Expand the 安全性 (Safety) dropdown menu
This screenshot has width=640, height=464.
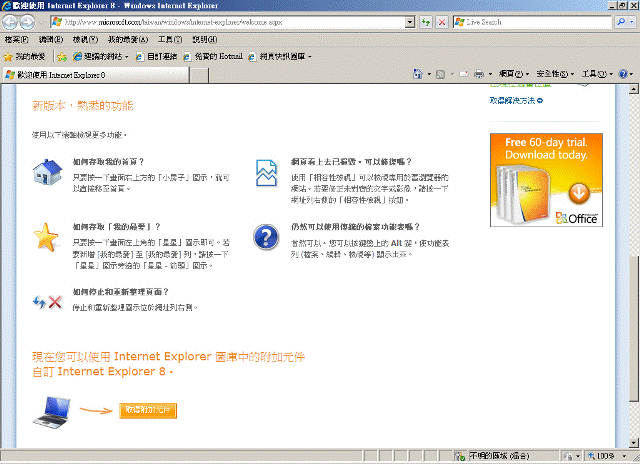pos(554,74)
